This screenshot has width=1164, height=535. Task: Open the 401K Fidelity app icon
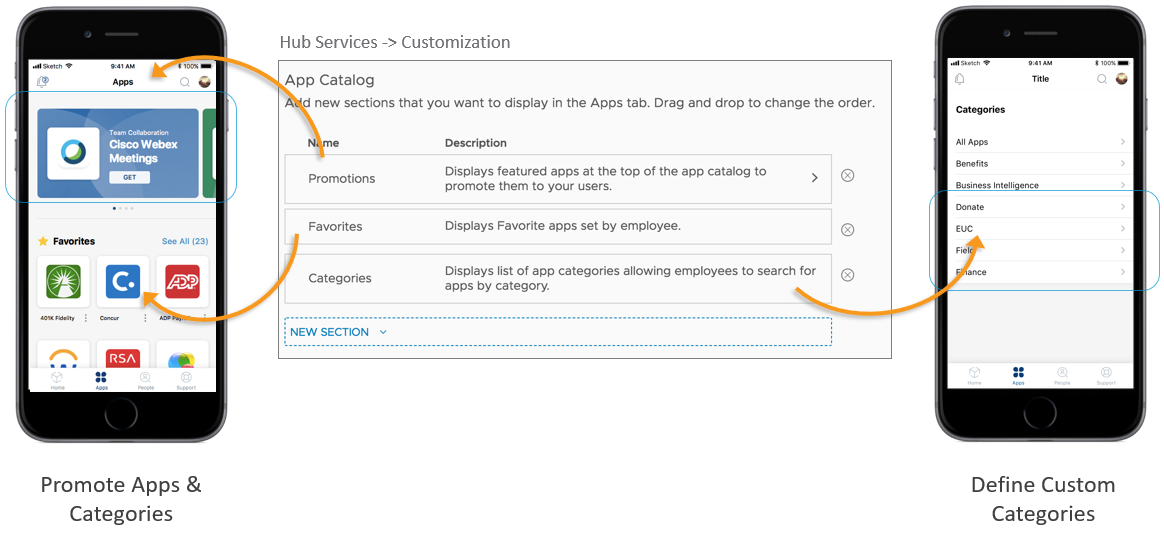click(x=63, y=283)
